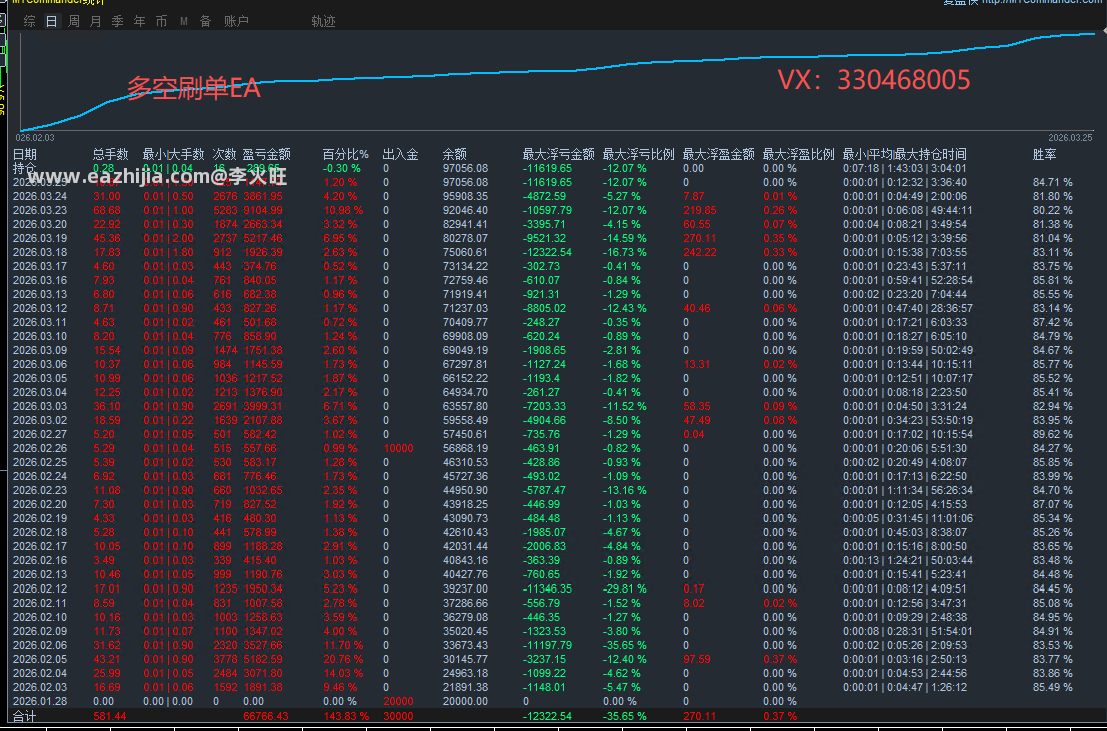Click floating profit 270.11 on 2026.03.19
Viewport: 1107px width, 731px height.
point(700,239)
